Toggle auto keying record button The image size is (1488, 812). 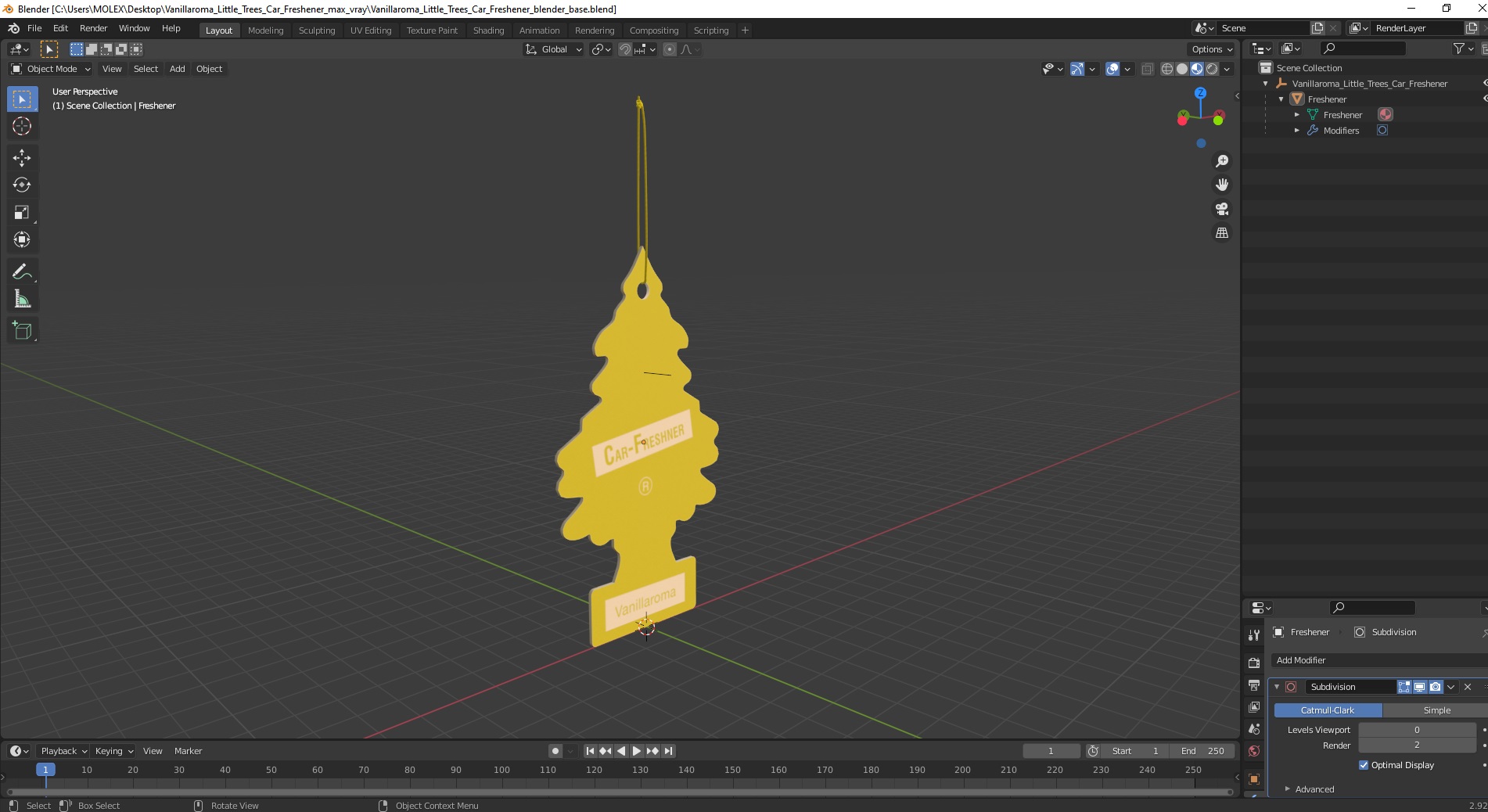555,751
